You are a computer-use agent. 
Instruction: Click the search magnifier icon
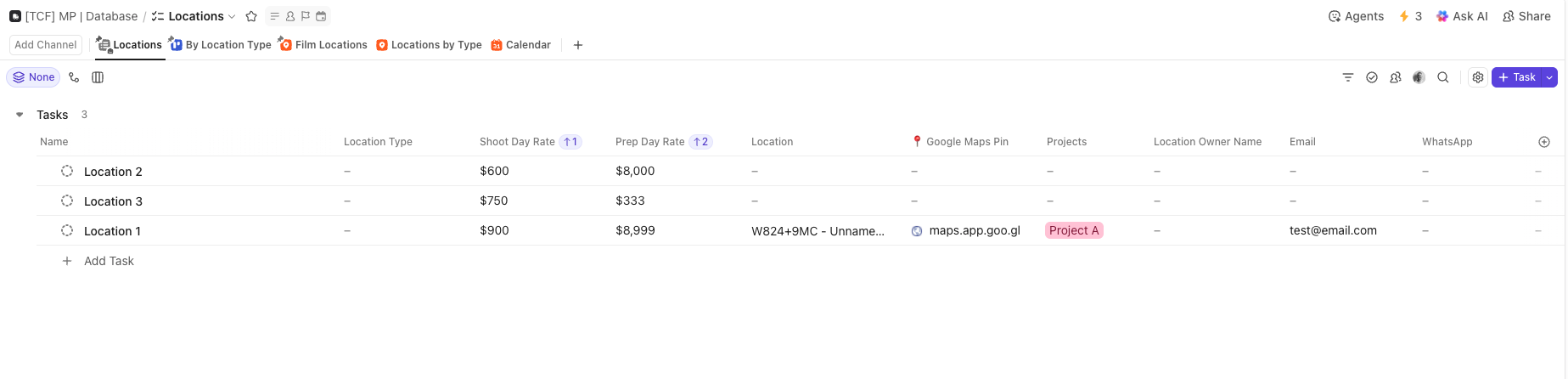click(1442, 77)
